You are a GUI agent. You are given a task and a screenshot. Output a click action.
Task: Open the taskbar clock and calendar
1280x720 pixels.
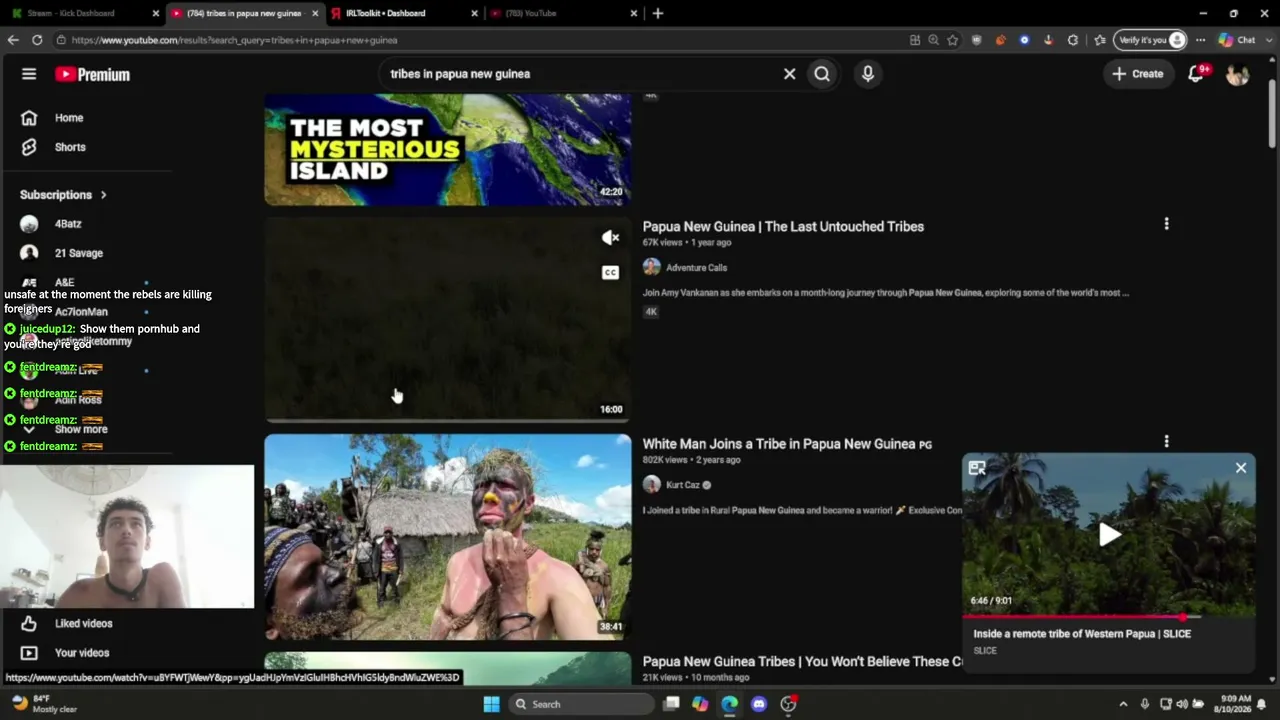pos(1236,704)
